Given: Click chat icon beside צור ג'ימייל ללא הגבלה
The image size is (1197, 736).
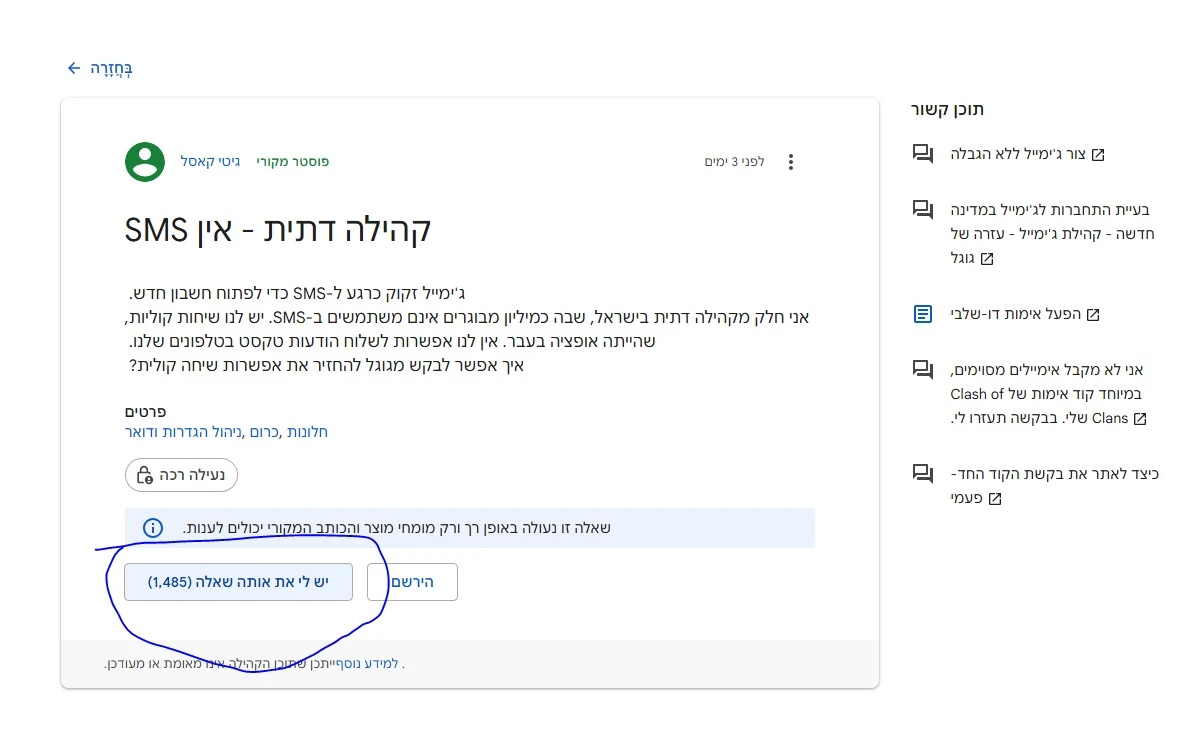Looking at the screenshot, I should point(922,154).
